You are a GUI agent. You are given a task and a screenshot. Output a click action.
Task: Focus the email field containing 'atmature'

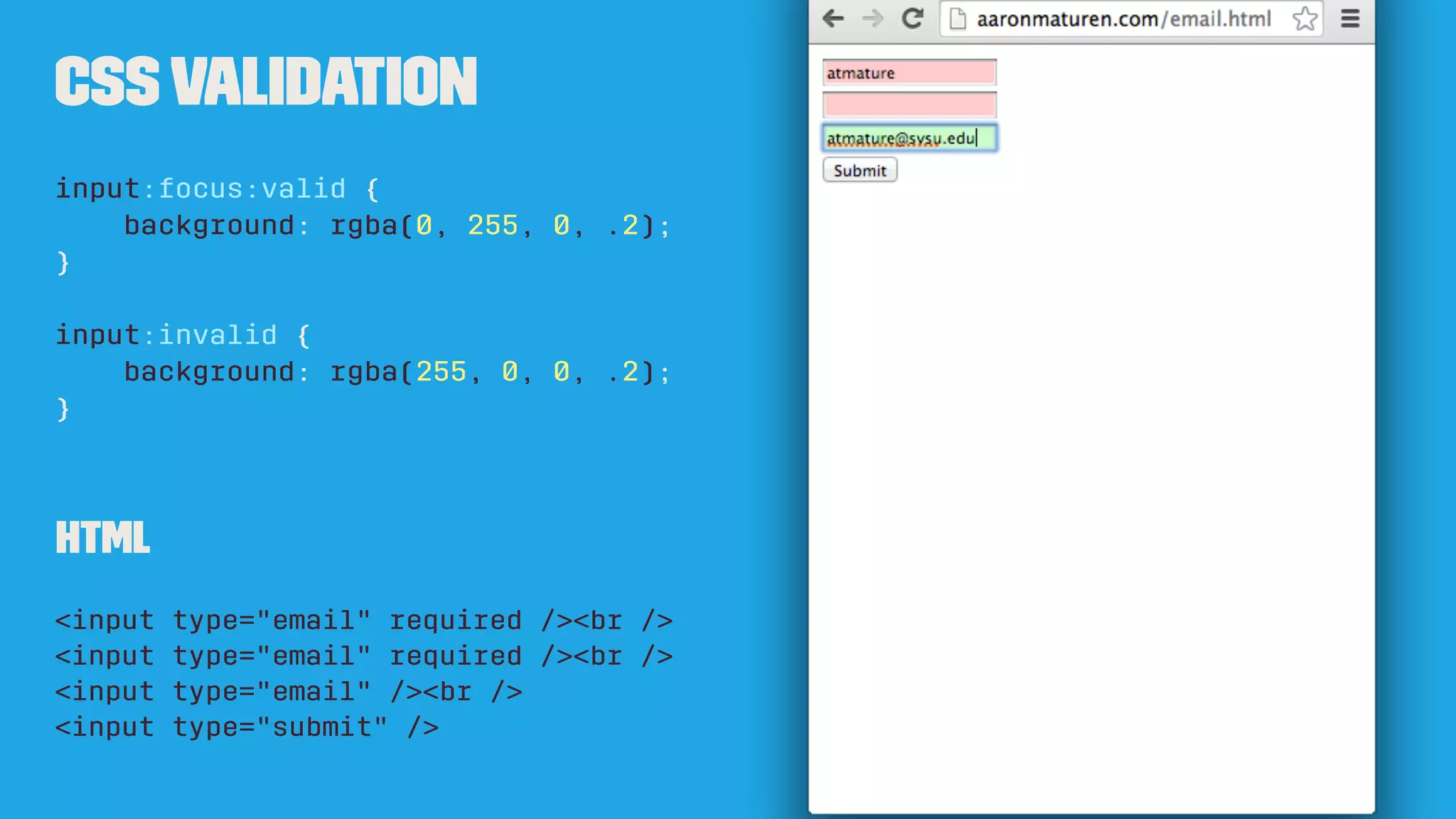click(909, 73)
